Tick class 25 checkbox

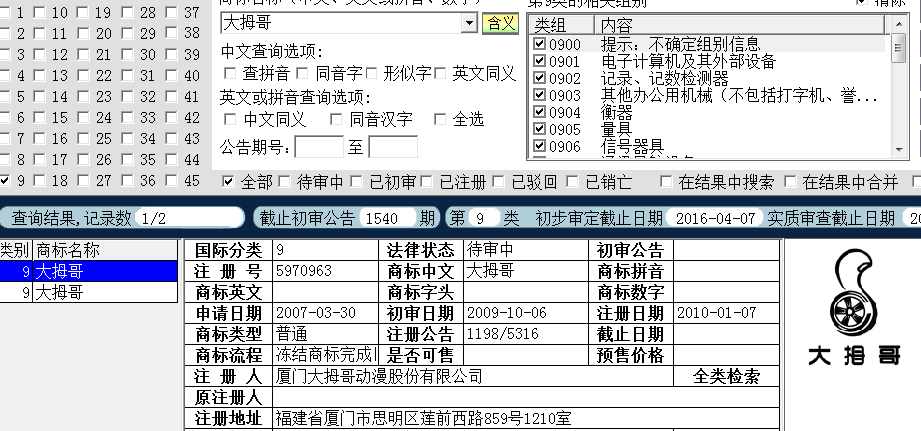pyautogui.click(x=83, y=139)
